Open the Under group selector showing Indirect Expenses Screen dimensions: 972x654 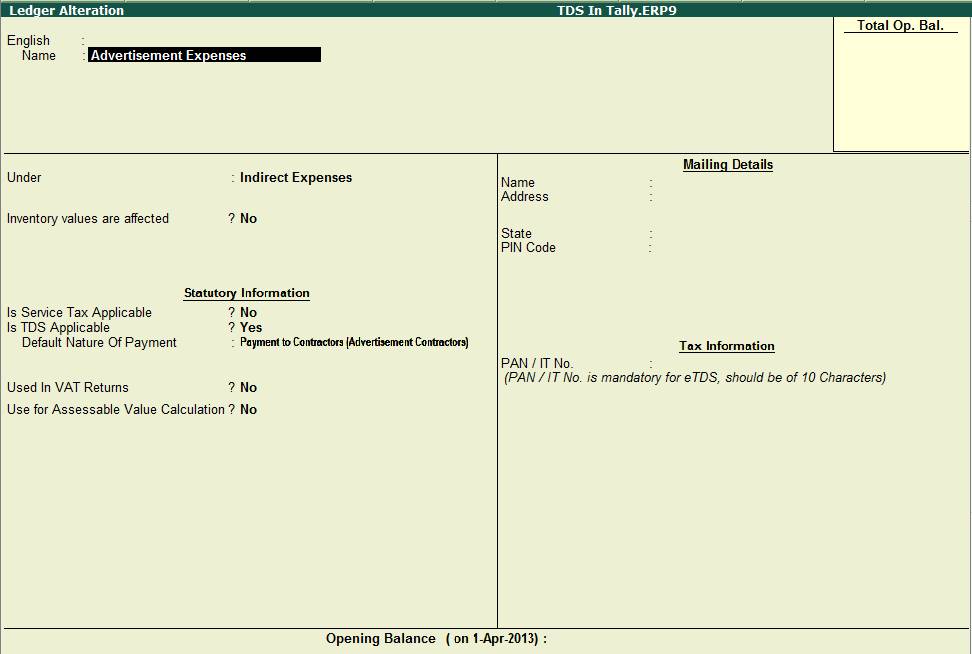point(293,177)
